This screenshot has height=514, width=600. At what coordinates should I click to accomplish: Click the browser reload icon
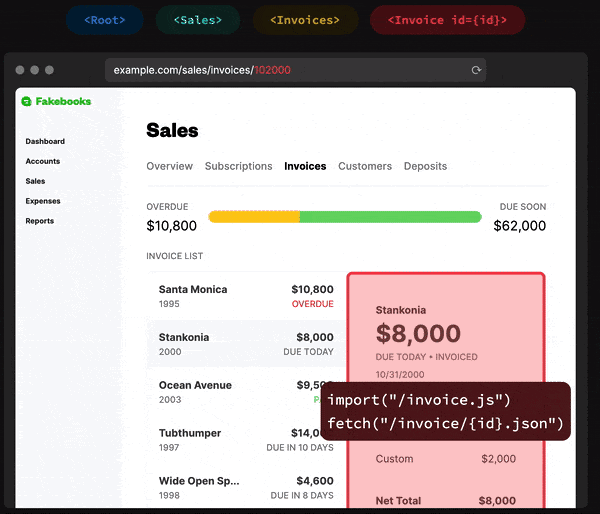pos(476,70)
